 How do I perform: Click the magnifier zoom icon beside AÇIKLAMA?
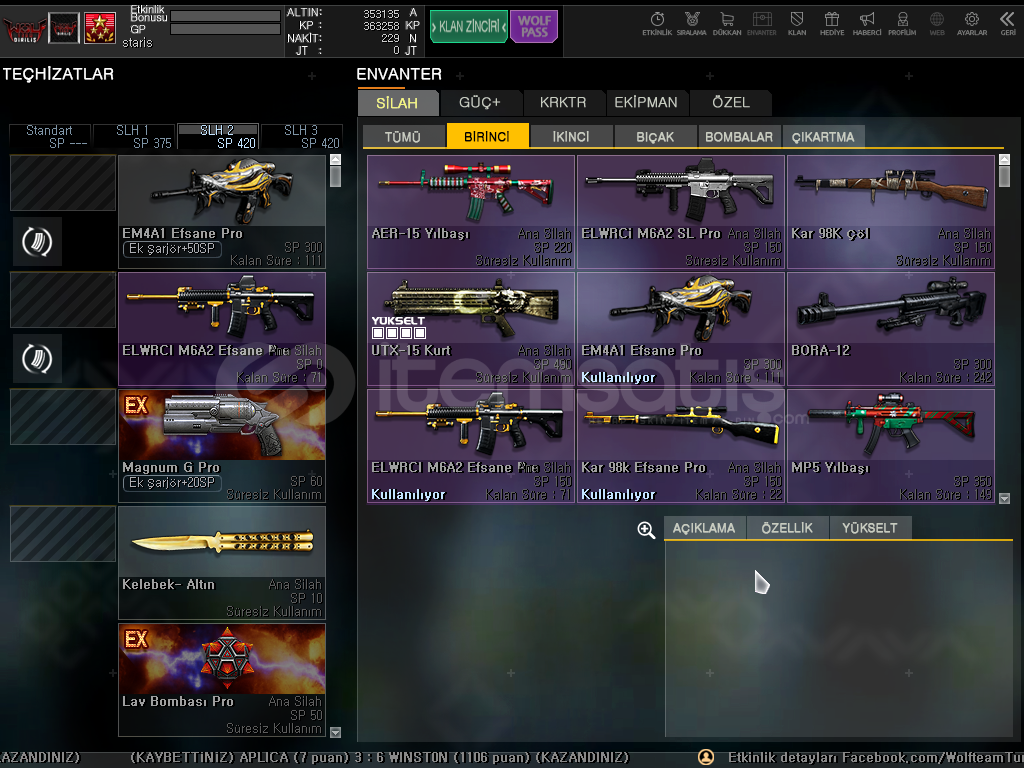tap(646, 530)
